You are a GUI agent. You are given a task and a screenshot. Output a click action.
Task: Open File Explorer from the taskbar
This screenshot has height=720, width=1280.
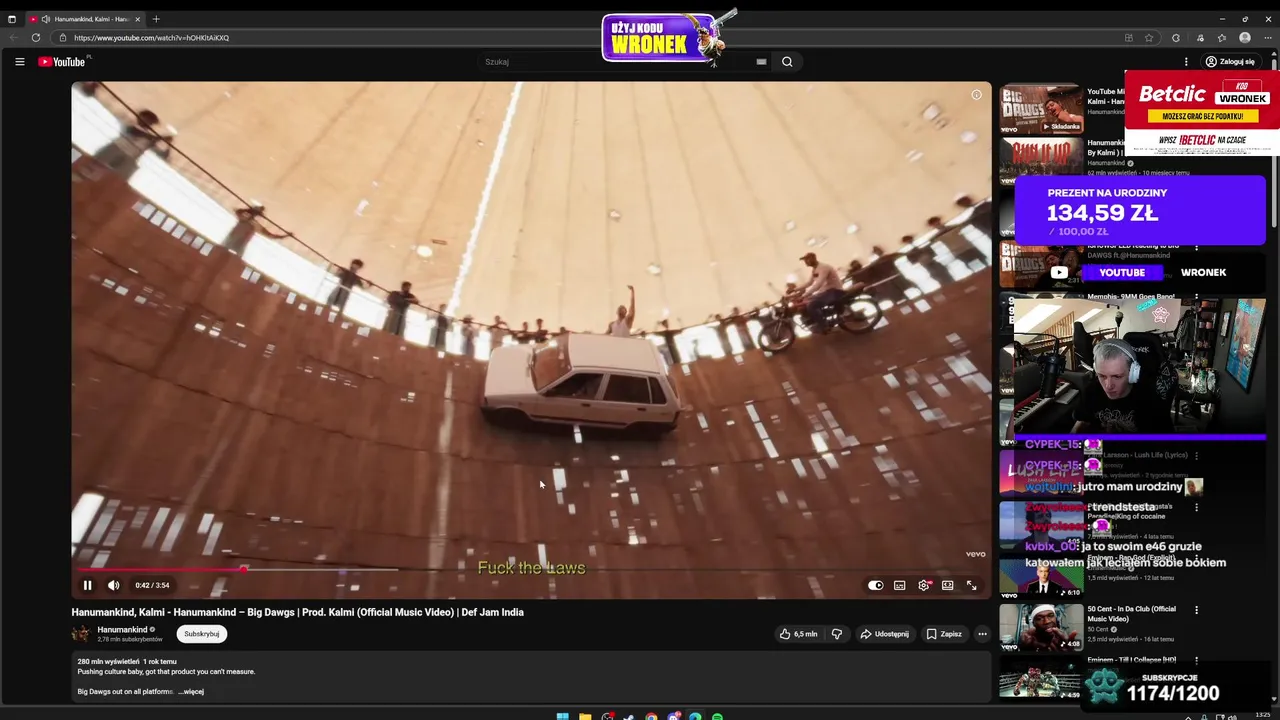(x=585, y=716)
